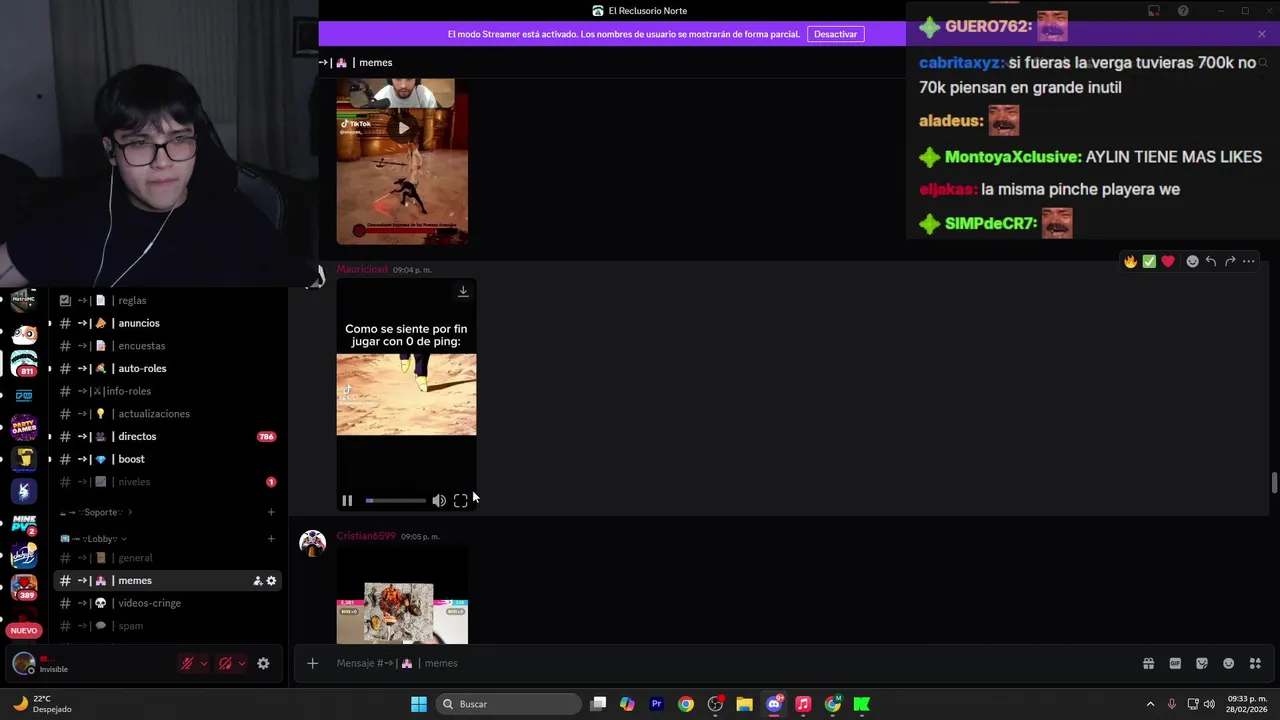Toggle headphone deafen
1280x720 pixels.
point(225,663)
